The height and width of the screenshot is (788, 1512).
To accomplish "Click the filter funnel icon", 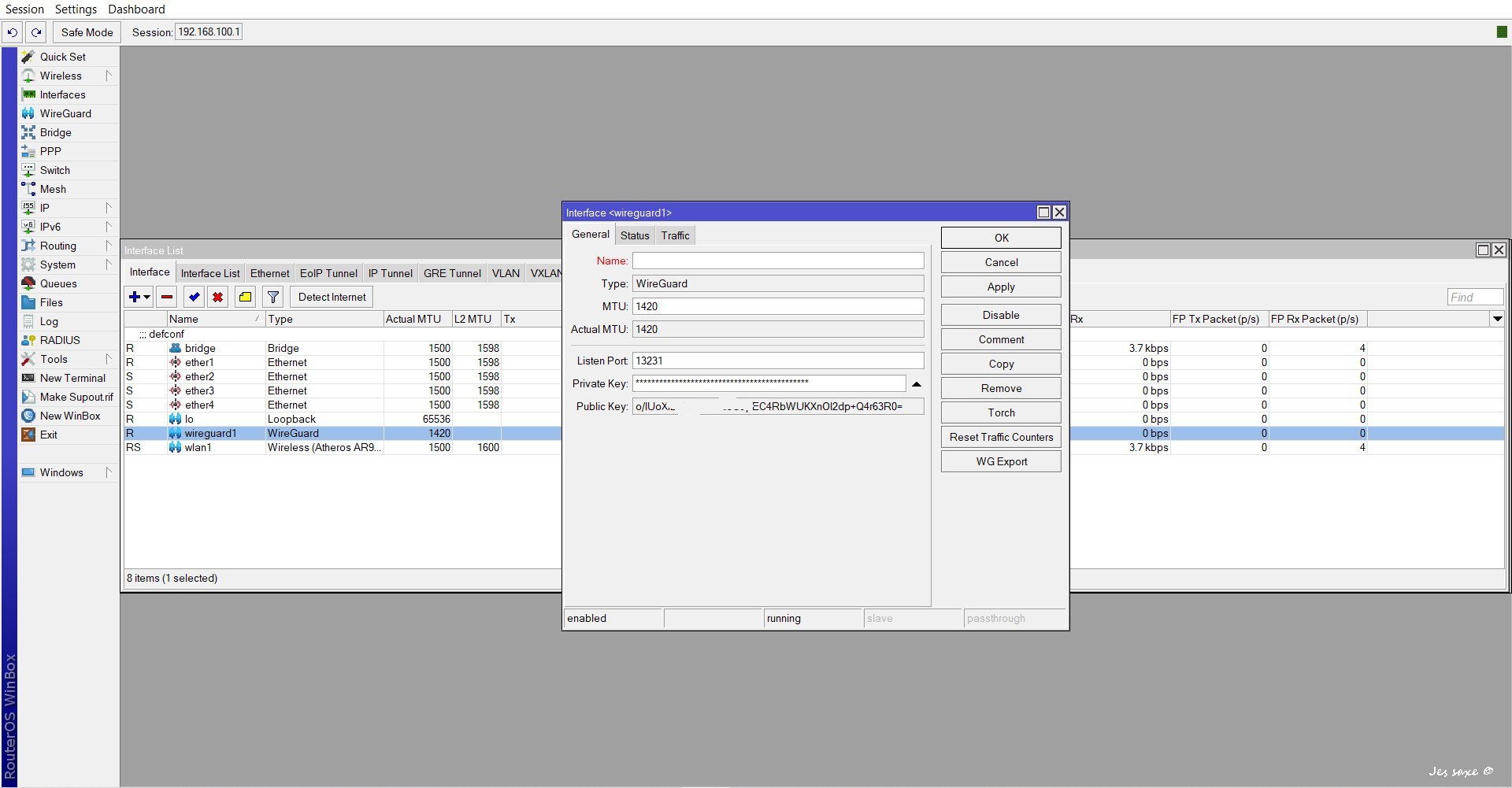I will click(272, 297).
